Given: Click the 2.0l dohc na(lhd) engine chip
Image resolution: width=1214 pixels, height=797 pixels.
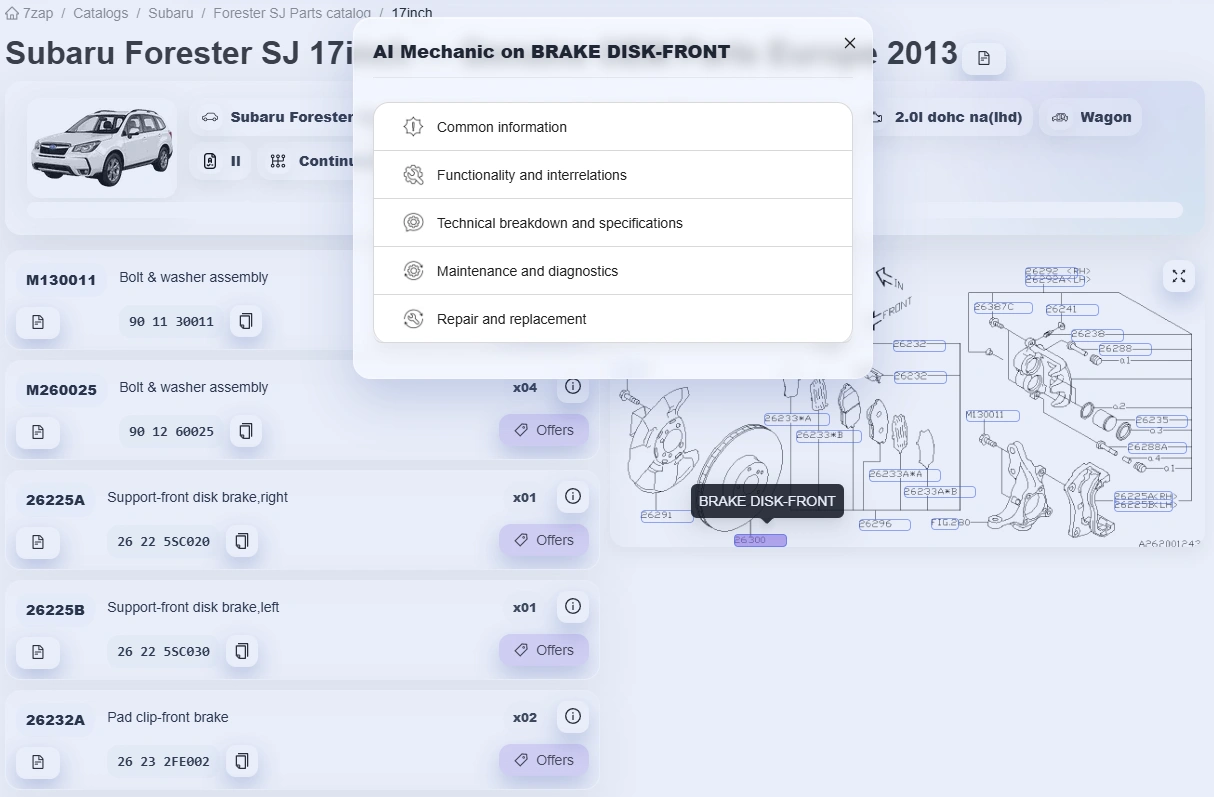Looking at the screenshot, I should 948,117.
